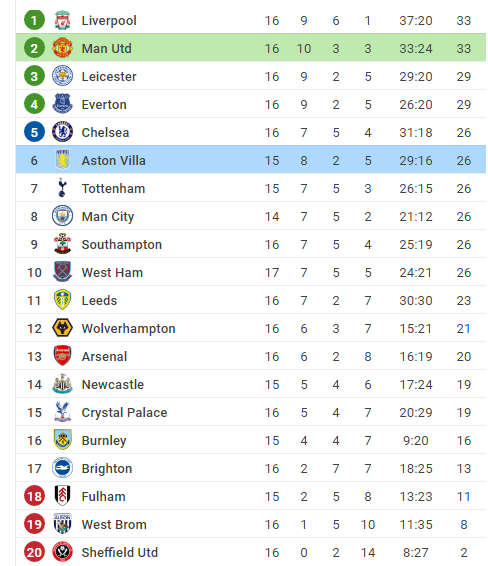Click the Leeds team name link
This screenshot has height=566, width=488.
[99, 300]
